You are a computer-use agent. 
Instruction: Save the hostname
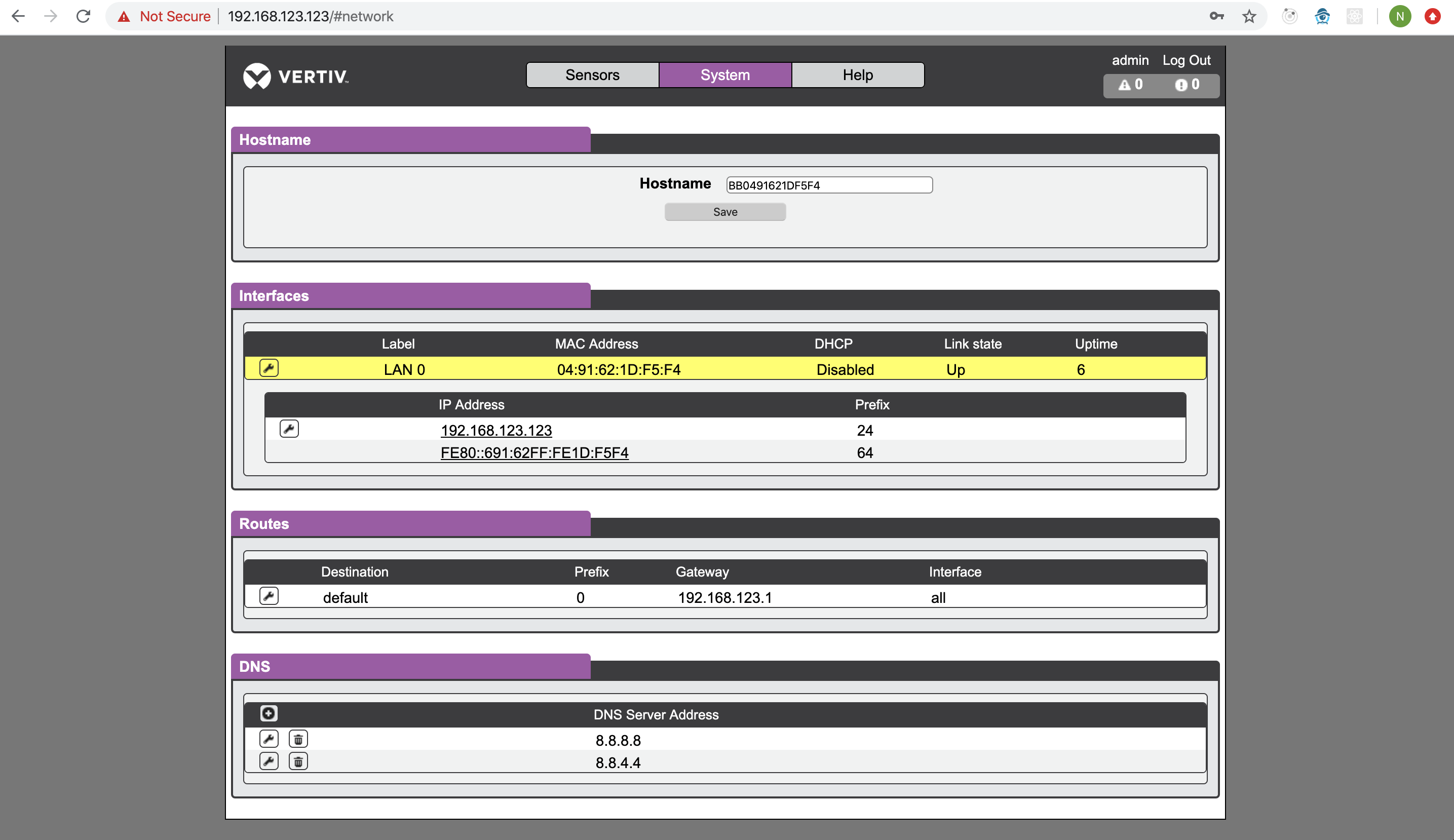pyautogui.click(x=725, y=212)
